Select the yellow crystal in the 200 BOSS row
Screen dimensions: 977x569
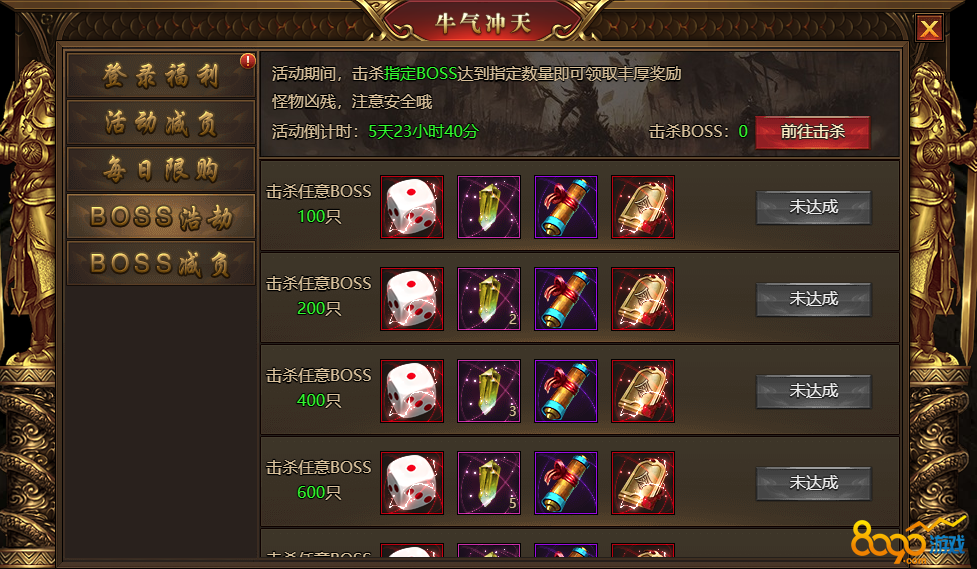point(489,299)
